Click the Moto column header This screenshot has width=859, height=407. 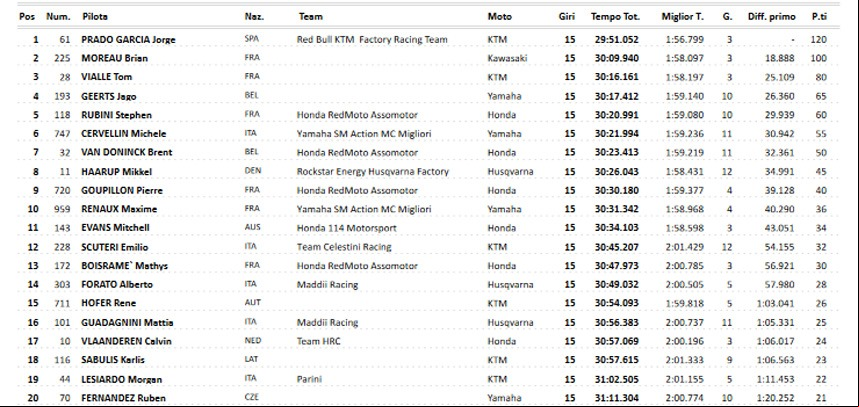[500, 16]
